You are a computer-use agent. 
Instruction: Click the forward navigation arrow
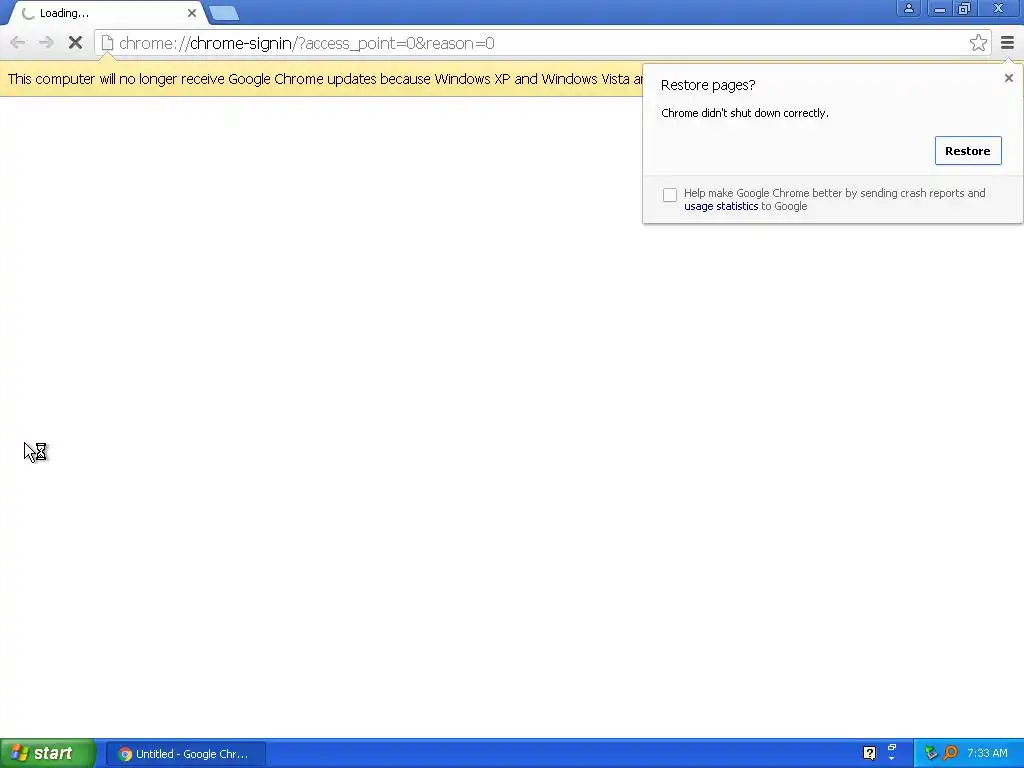pos(46,43)
